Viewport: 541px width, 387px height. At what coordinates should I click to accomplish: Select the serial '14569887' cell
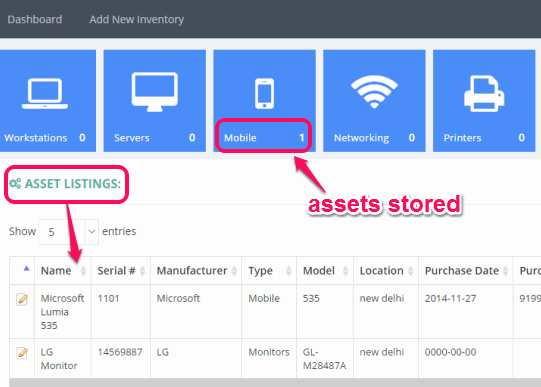click(121, 359)
